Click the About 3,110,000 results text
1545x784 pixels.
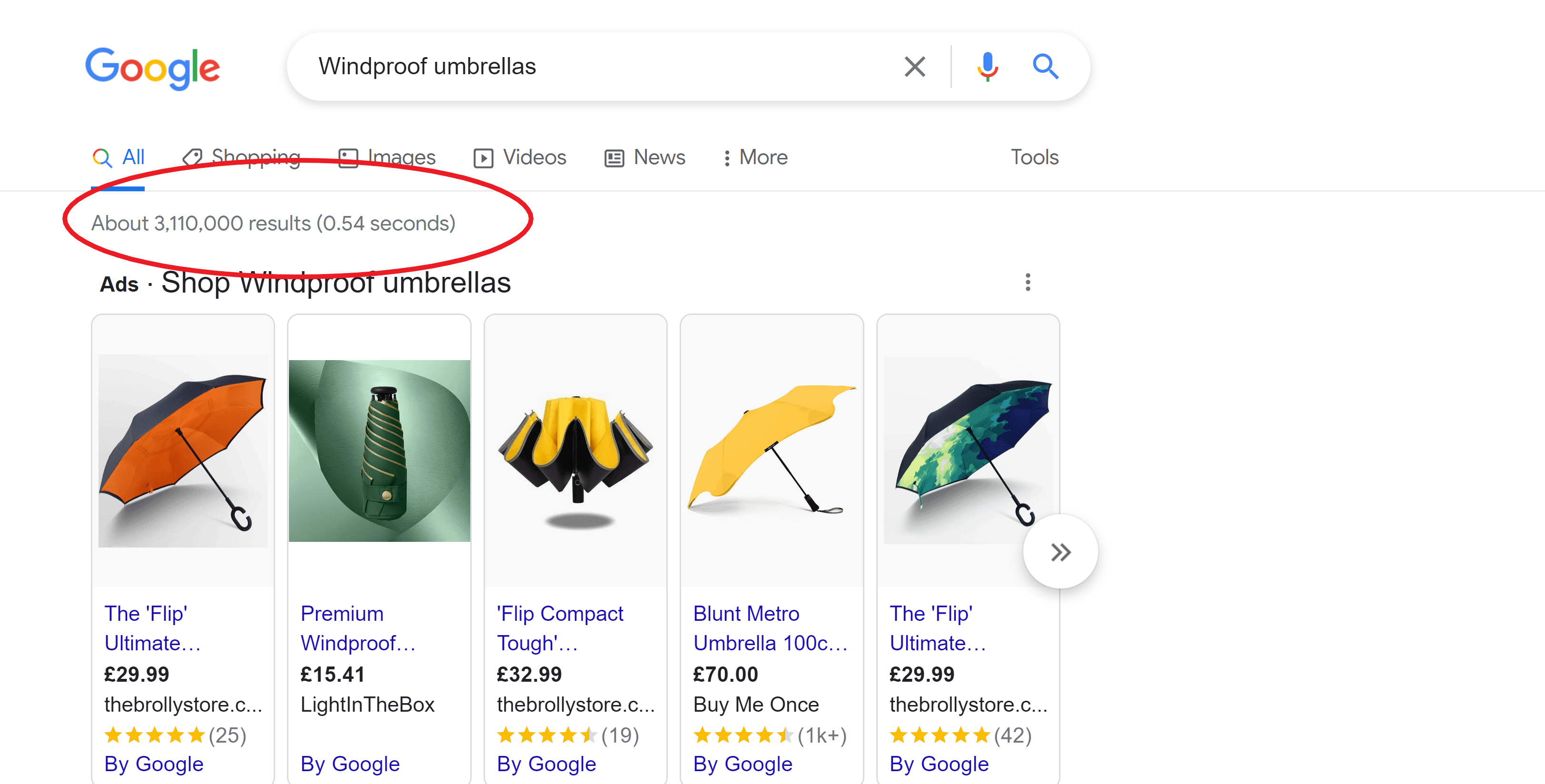coord(274,224)
